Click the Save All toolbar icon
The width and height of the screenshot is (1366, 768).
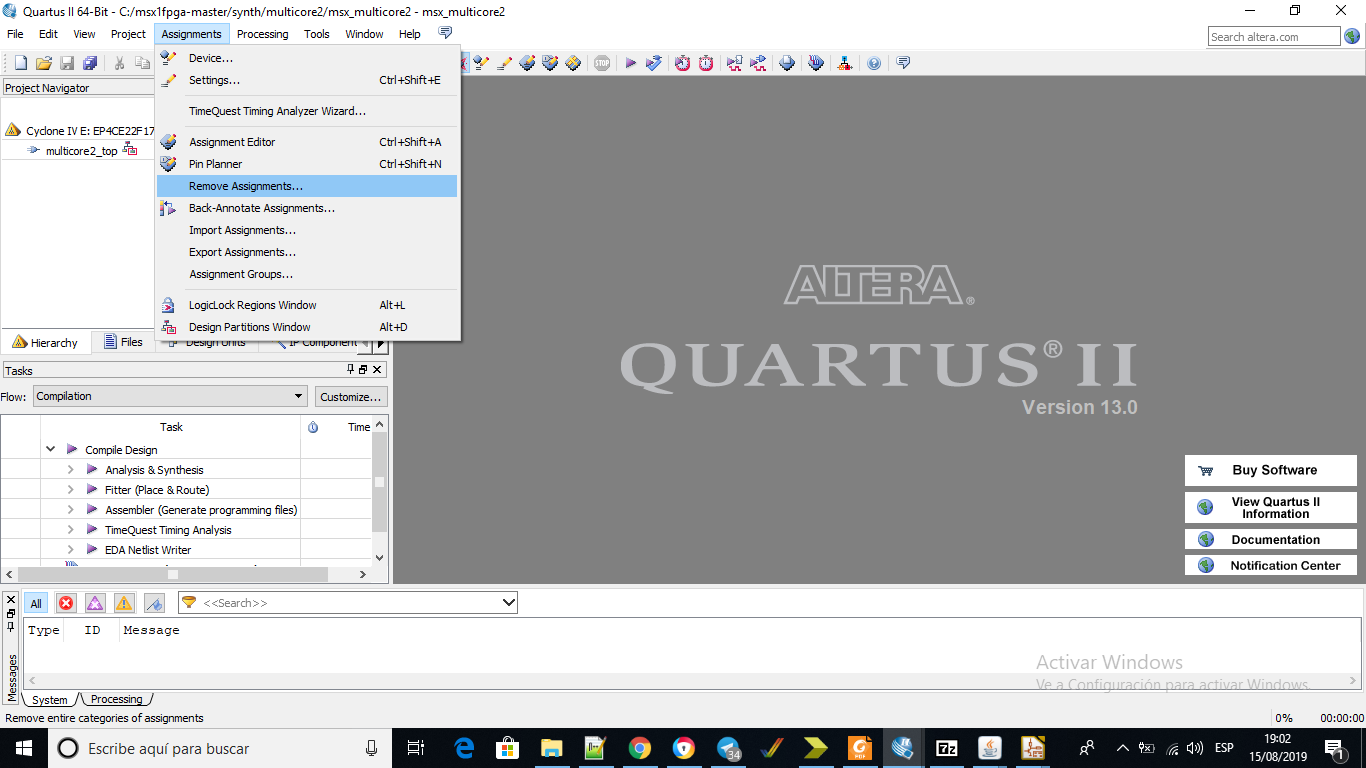point(90,63)
